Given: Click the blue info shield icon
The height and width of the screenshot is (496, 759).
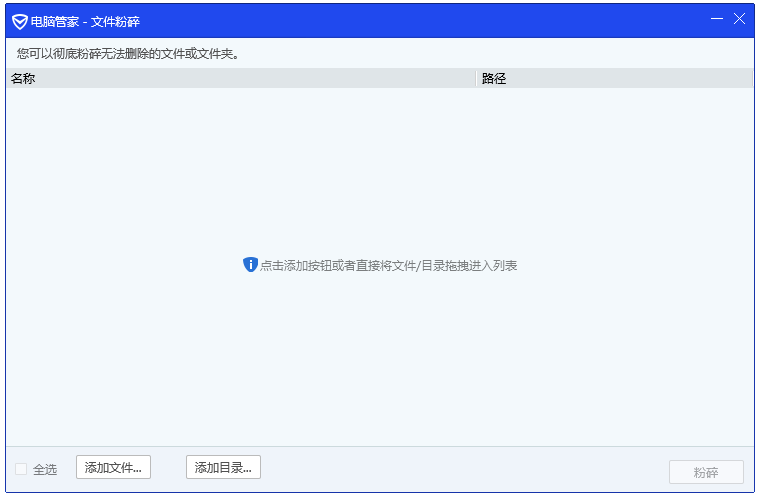Looking at the screenshot, I should point(250,265).
